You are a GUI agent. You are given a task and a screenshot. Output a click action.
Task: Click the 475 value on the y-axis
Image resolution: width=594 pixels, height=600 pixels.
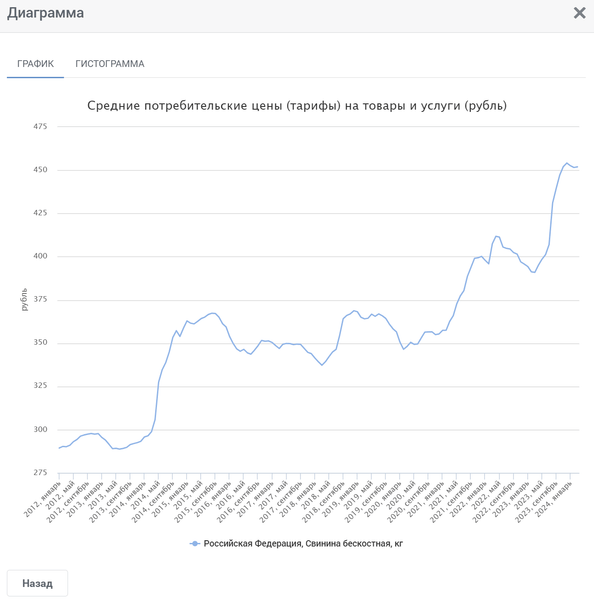point(40,126)
